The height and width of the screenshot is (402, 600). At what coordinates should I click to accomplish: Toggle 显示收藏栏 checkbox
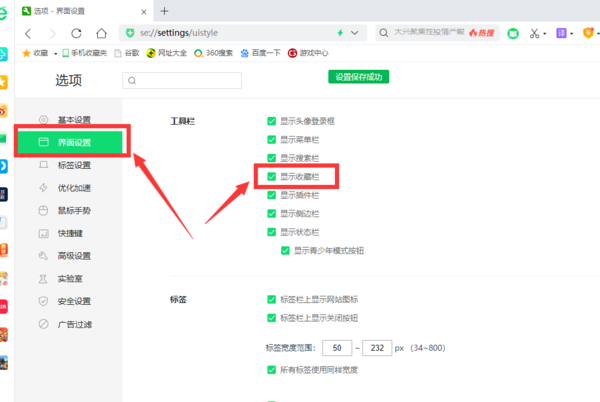point(271,176)
